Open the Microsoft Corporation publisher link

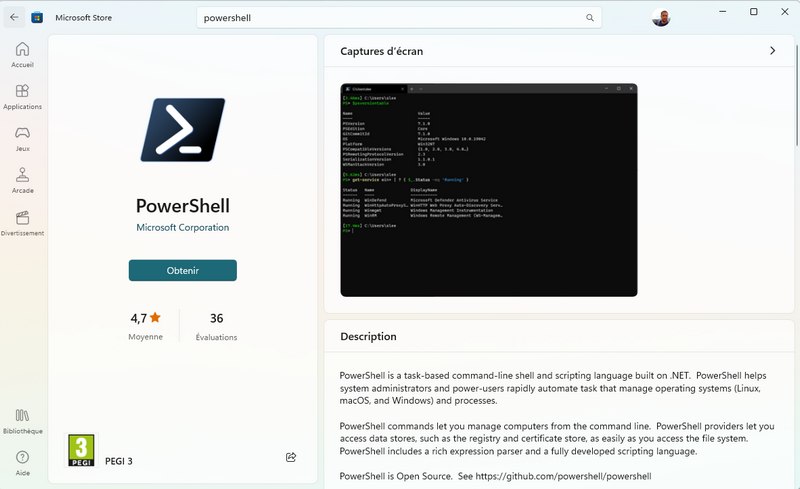(x=183, y=228)
